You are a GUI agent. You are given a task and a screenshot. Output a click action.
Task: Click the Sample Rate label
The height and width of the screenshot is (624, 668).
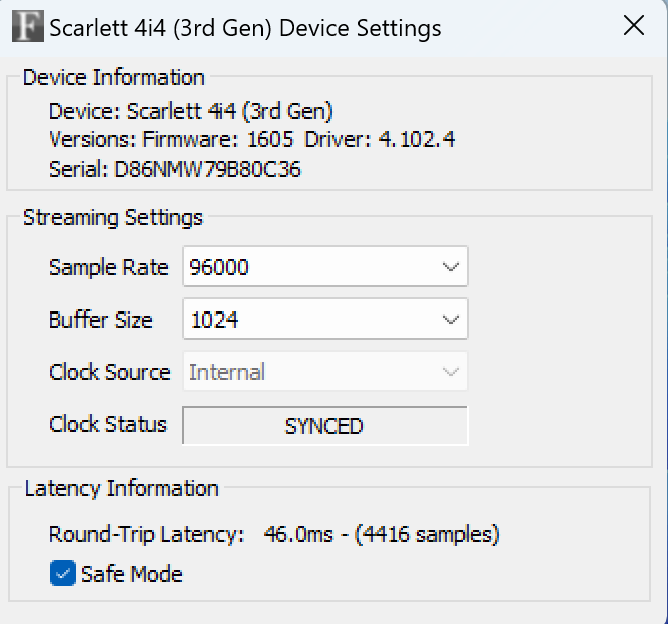109,267
